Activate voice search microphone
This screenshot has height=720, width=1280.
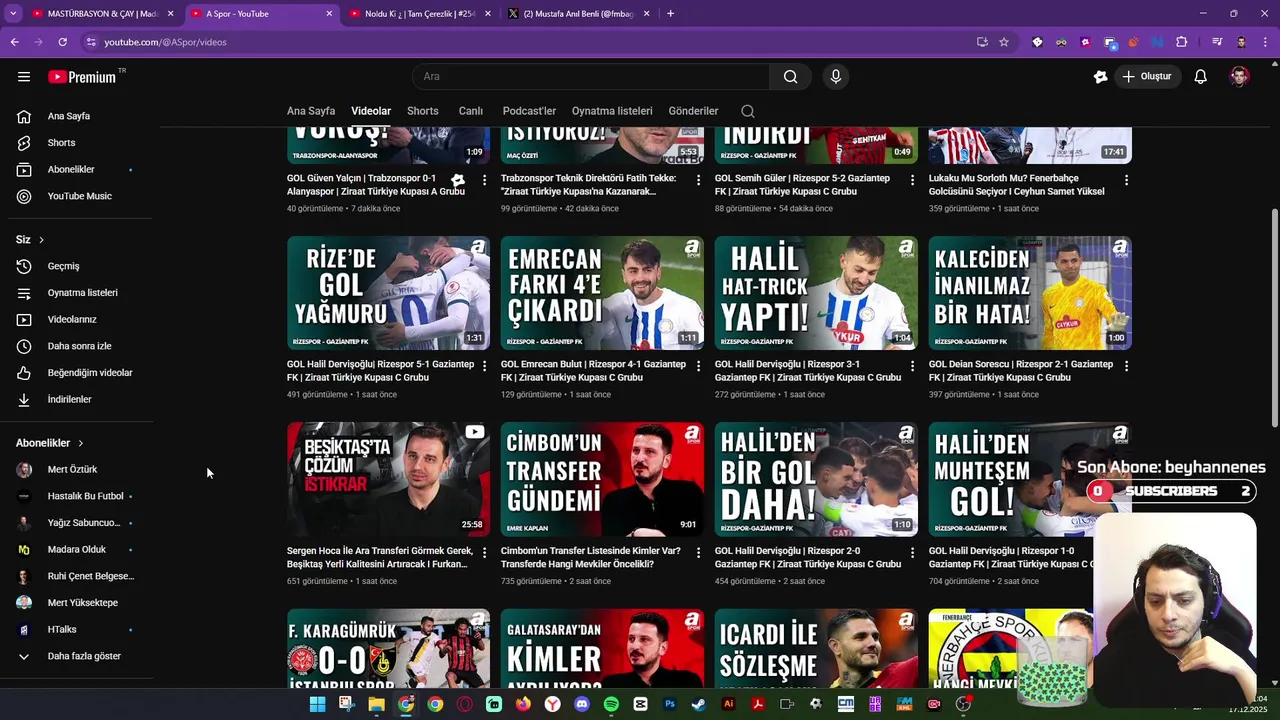coord(836,77)
